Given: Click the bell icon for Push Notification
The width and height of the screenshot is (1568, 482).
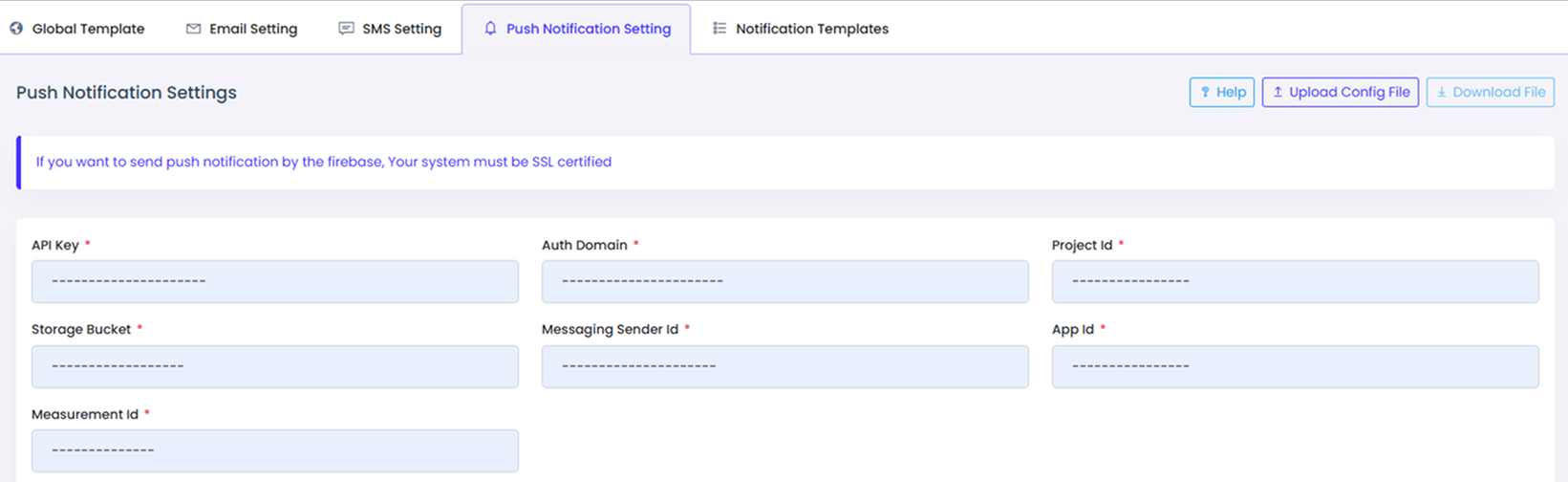Looking at the screenshot, I should click(x=490, y=29).
